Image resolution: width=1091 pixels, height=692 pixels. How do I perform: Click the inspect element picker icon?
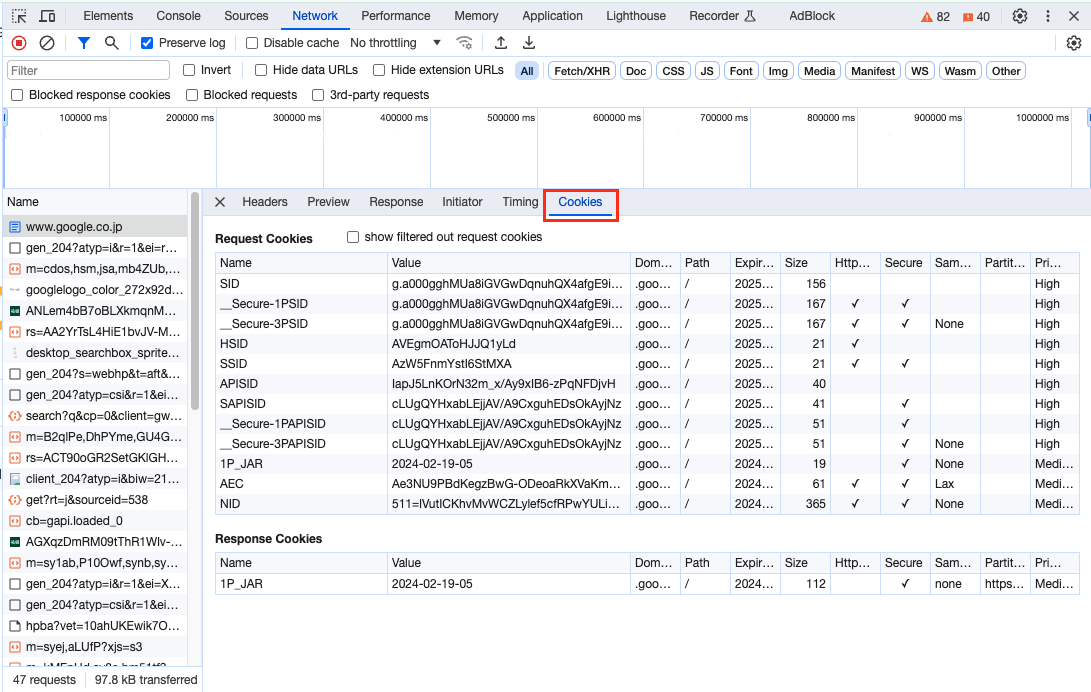(19, 16)
